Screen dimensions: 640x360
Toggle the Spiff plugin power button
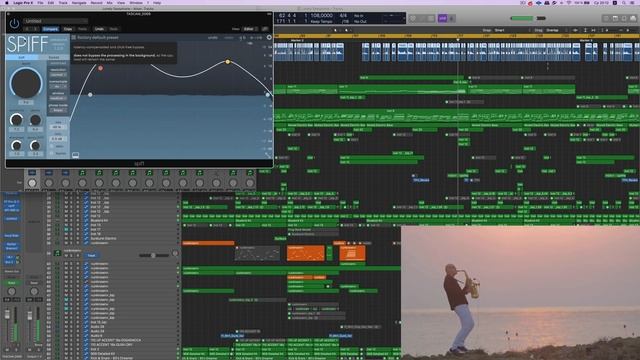(x=14, y=24)
